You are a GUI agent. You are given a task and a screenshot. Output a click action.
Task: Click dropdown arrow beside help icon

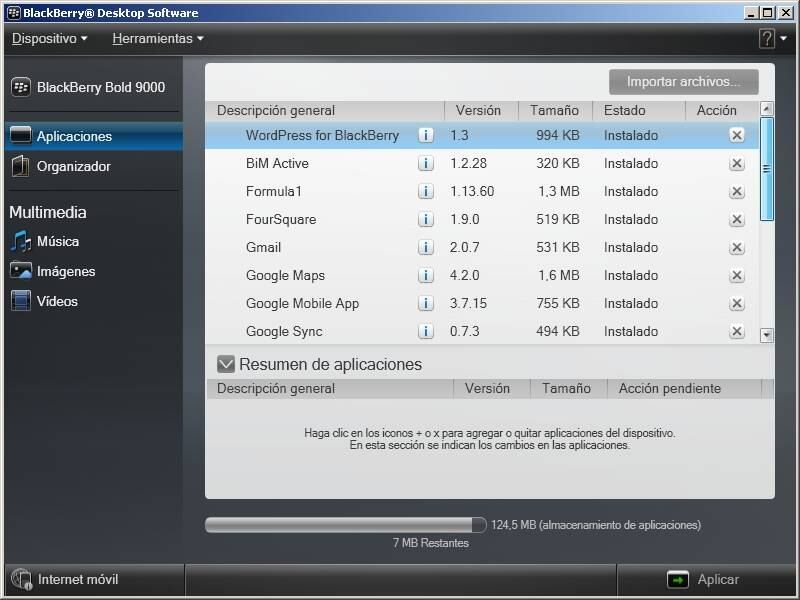pyautogui.click(x=782, y=39)
